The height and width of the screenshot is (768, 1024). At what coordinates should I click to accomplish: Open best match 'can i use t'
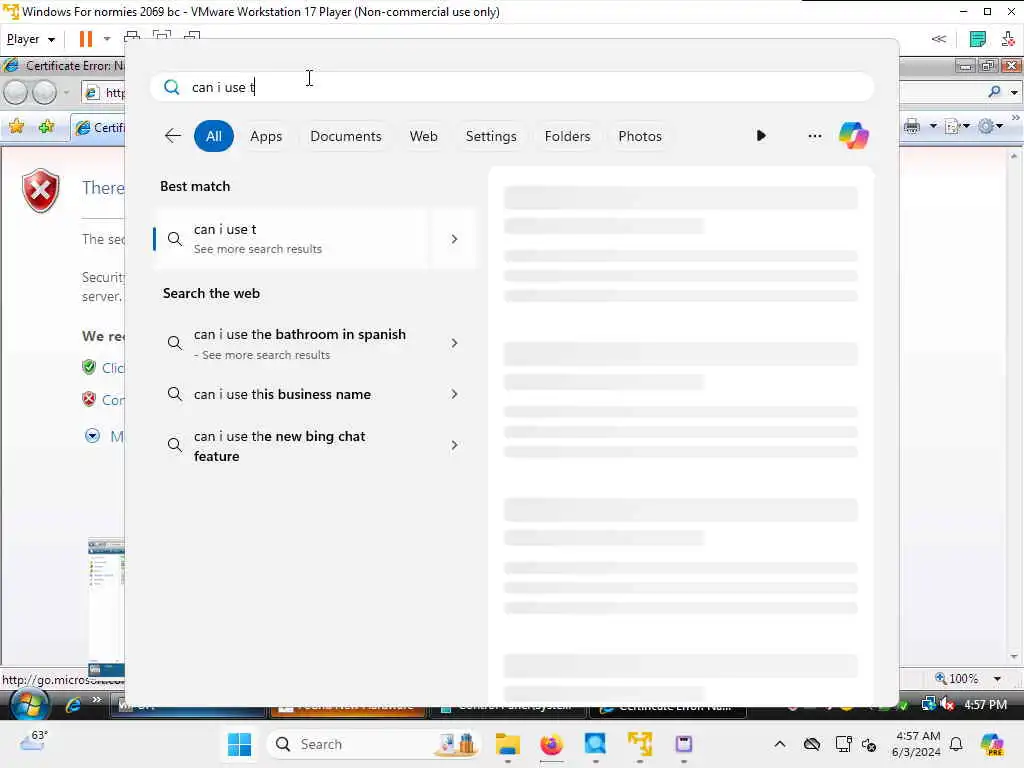(291, 239)
